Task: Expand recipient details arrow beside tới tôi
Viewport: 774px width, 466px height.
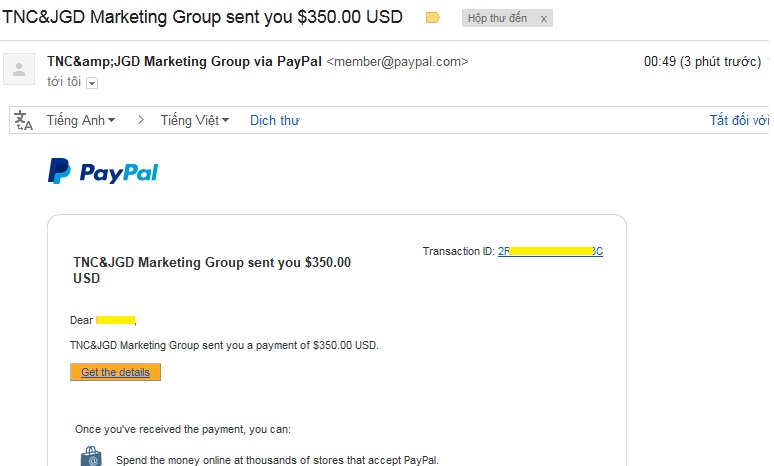Action: click(x=92, y=83)
